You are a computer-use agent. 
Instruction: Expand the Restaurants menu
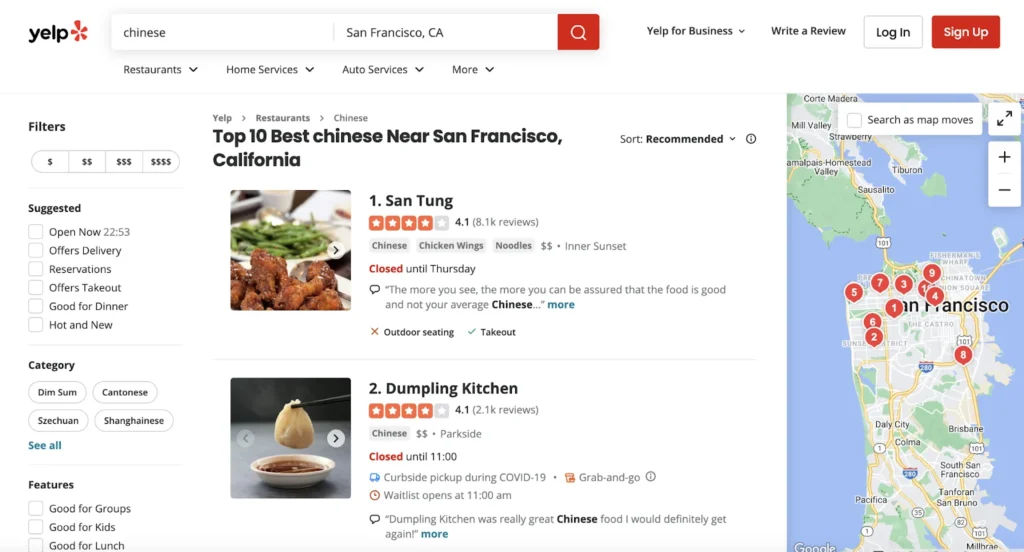tap(160, 70)
